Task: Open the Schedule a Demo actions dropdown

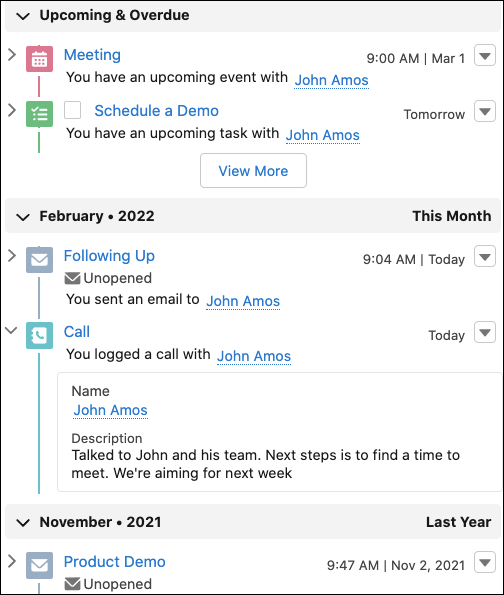Action: click(485, 111)
